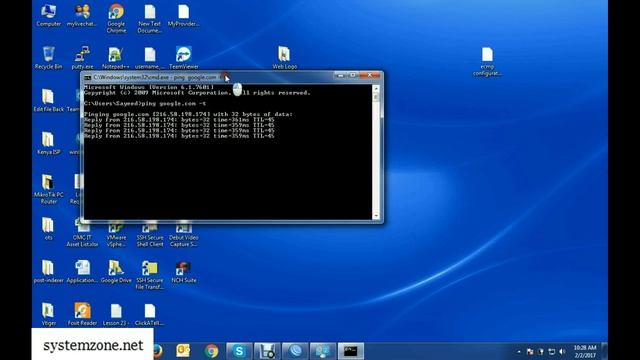Maximize the Command Prompt window

[353, 76]
